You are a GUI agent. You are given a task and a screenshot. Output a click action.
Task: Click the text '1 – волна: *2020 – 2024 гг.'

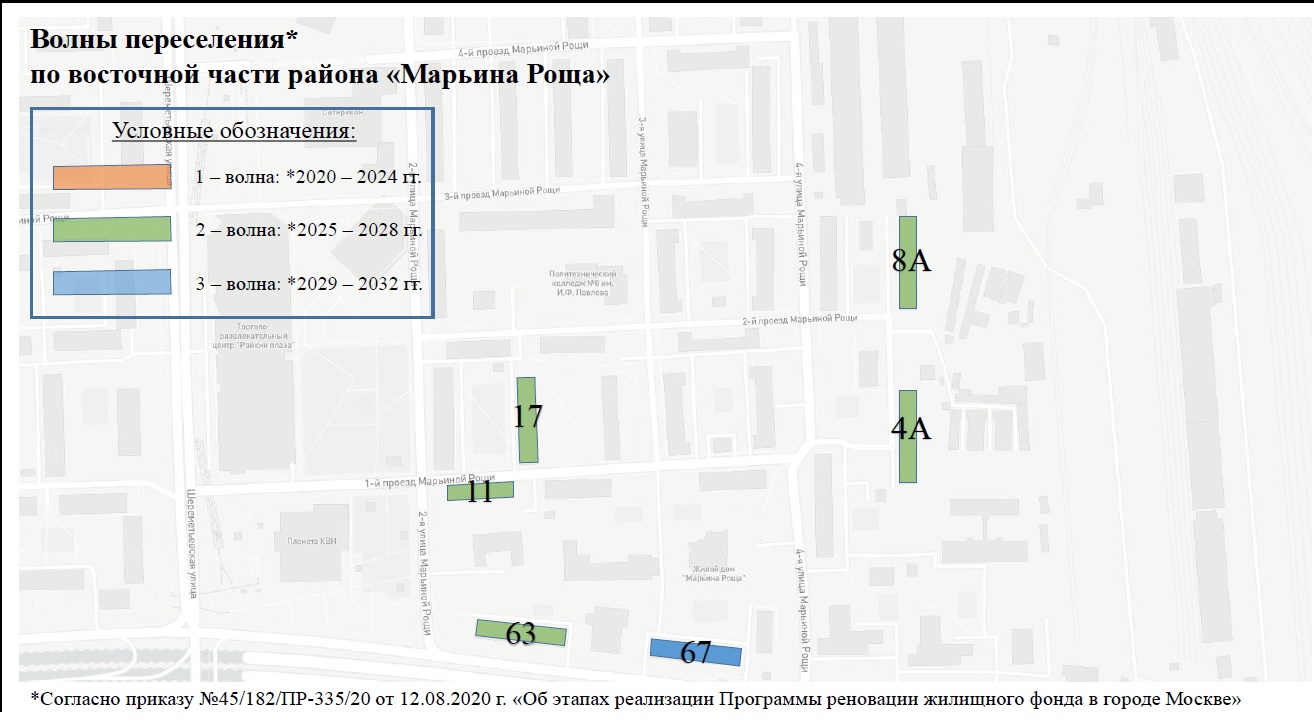309,178
